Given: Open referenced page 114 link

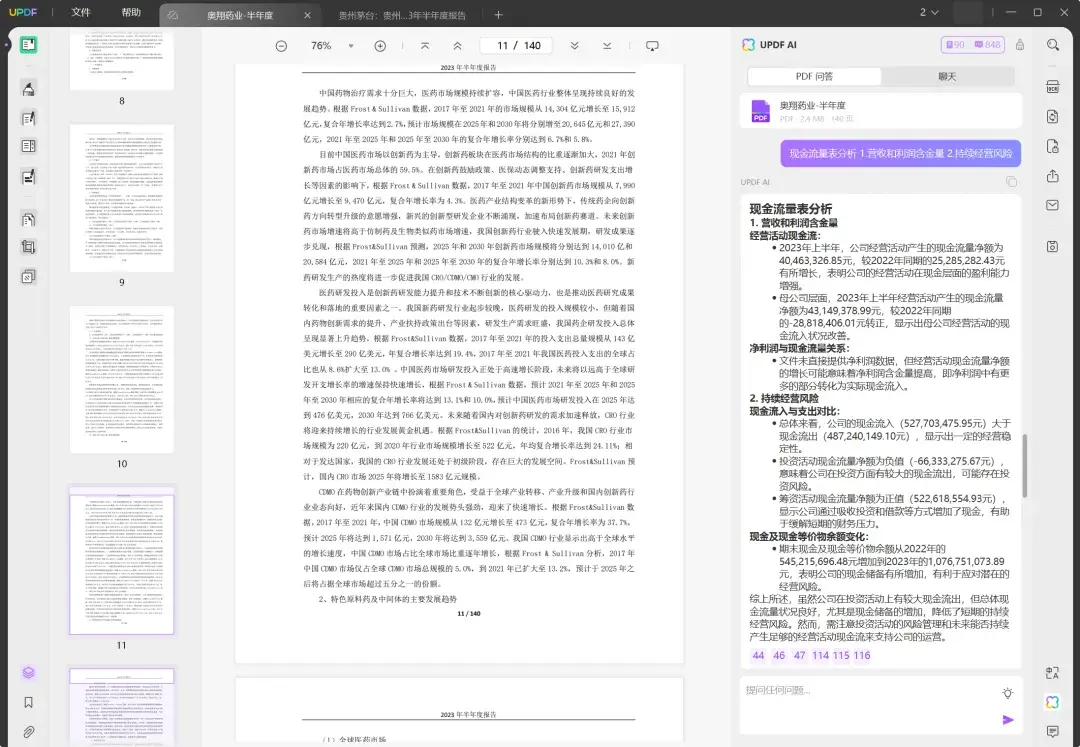Looking at the screenshot, I should tap(820, 655).
